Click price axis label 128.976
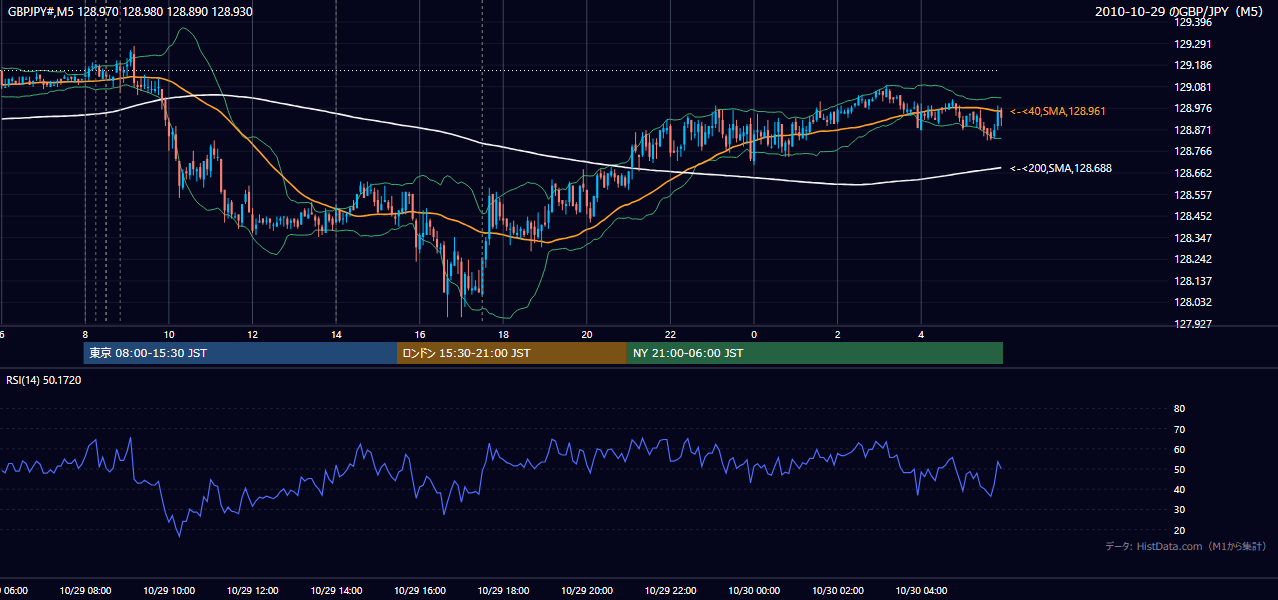Screen dimensions: 1278x600 pyautogui.click(x=1192, y=109)
